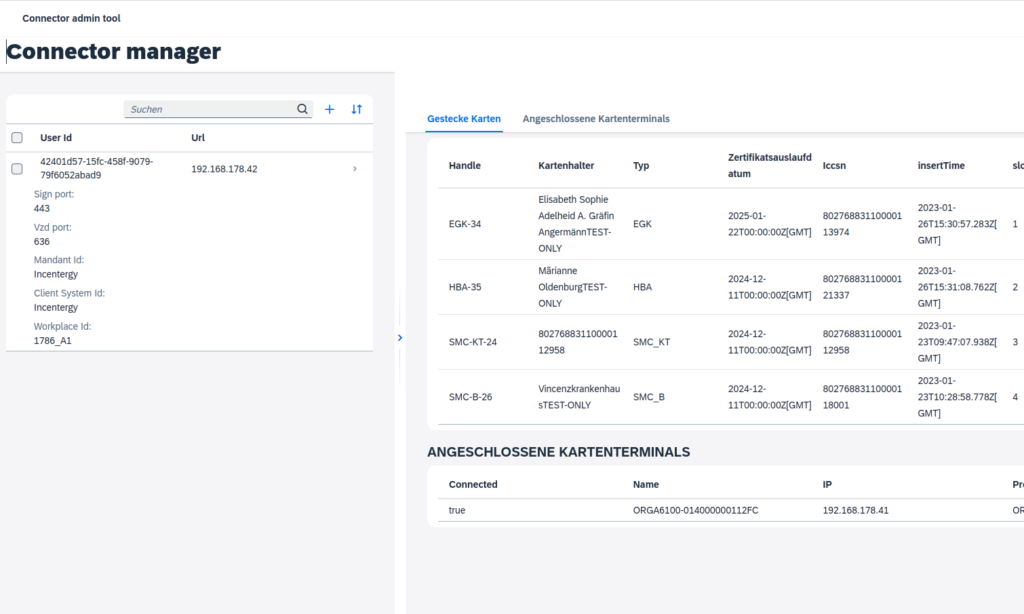Type in the Suchen search field
The image size is (1024, 614).
click(210, 109)
